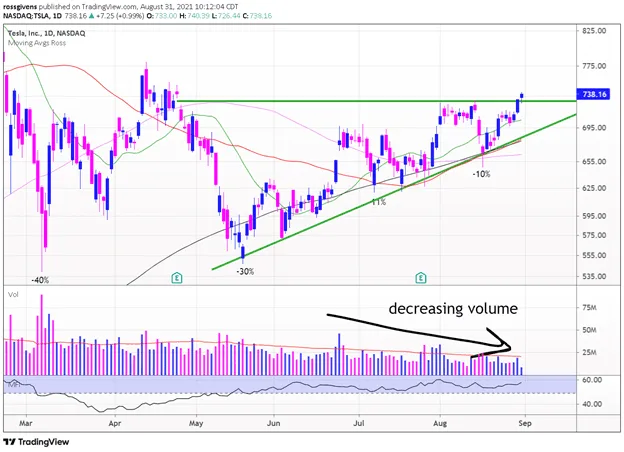Screen dimensions: 624x452
Task: Click the 50M volume axis label
Action: click(589, 330)
